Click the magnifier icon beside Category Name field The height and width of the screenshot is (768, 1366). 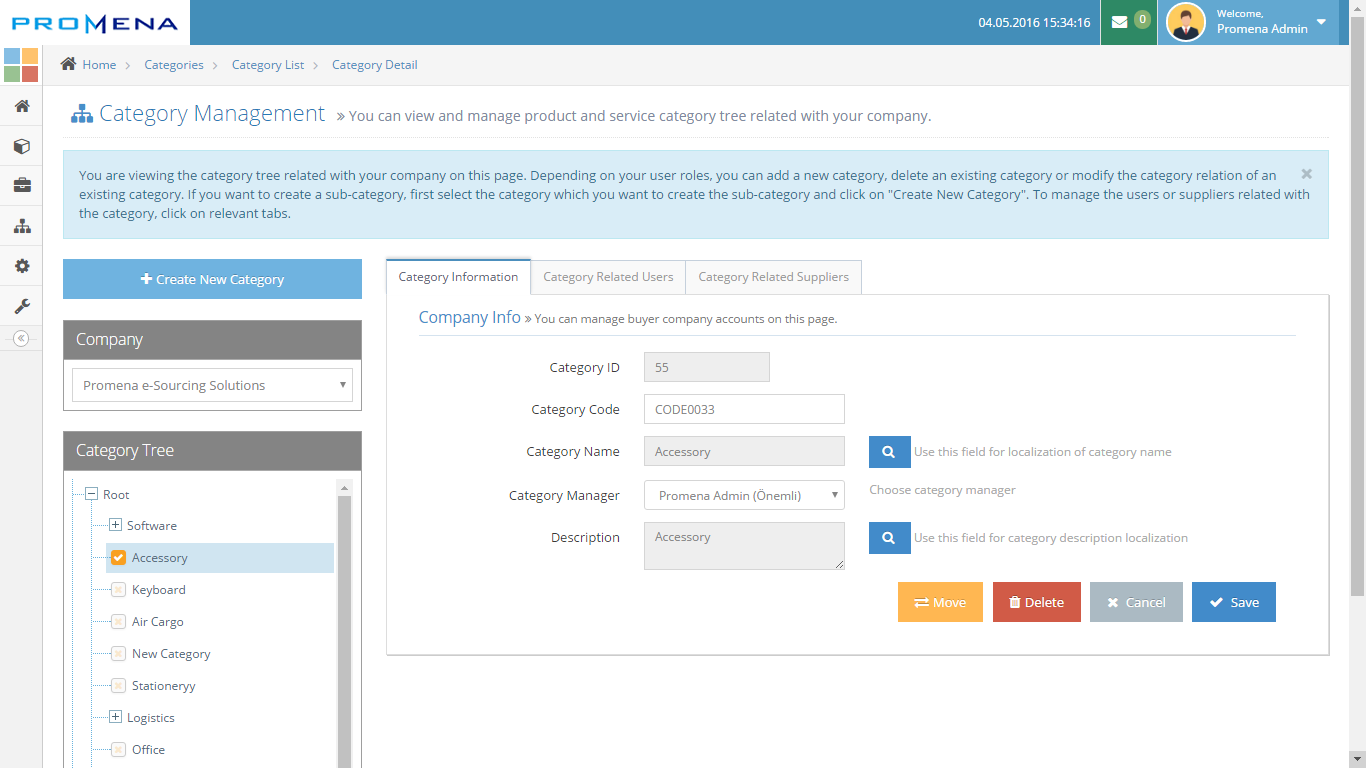pyautogui.click(x=889, y=452)
